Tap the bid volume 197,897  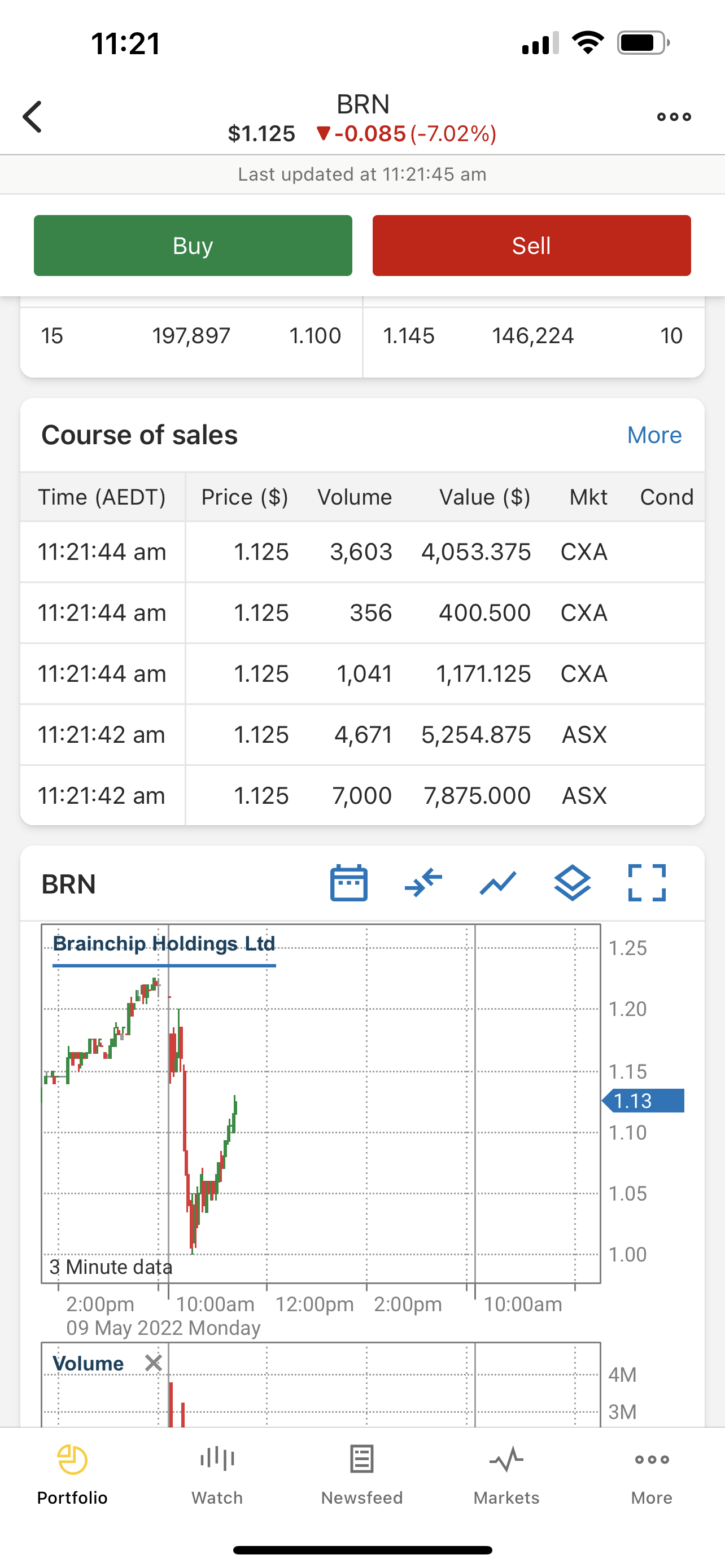click(x=191, y=336)
